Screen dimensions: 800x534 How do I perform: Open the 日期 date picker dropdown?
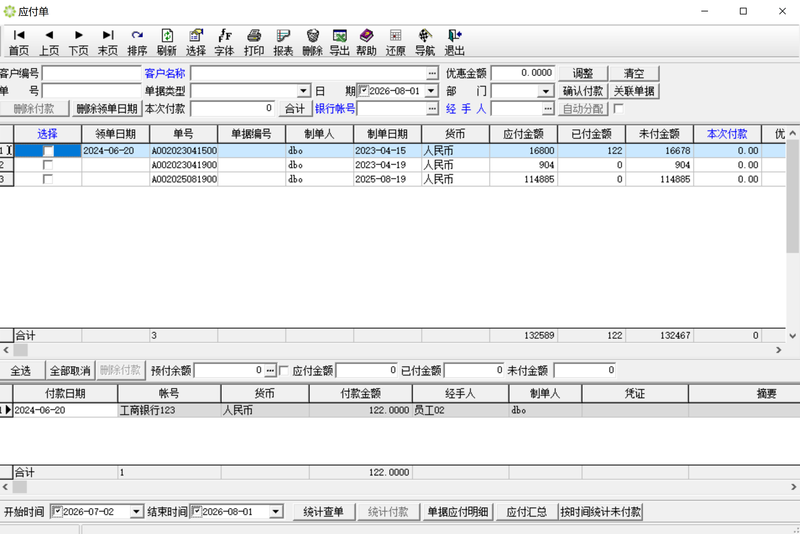coord(431,91)
